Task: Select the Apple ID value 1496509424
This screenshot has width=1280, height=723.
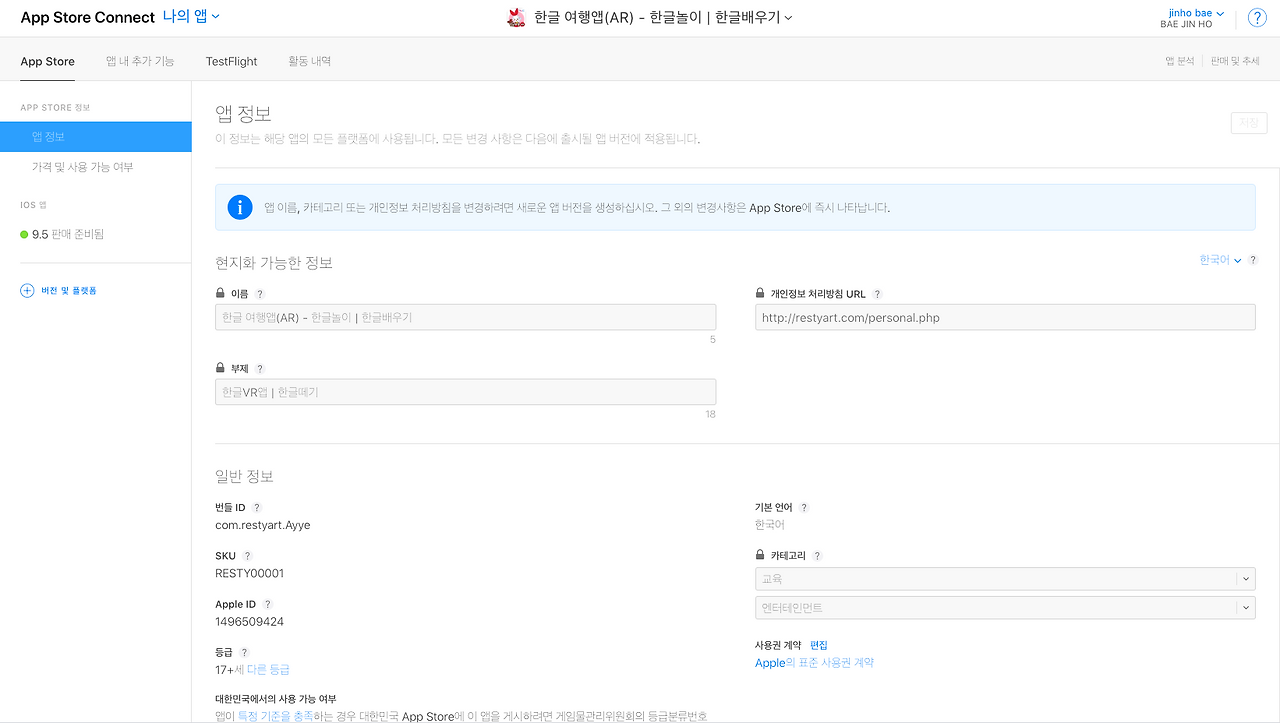Action: tap(250, 621)
